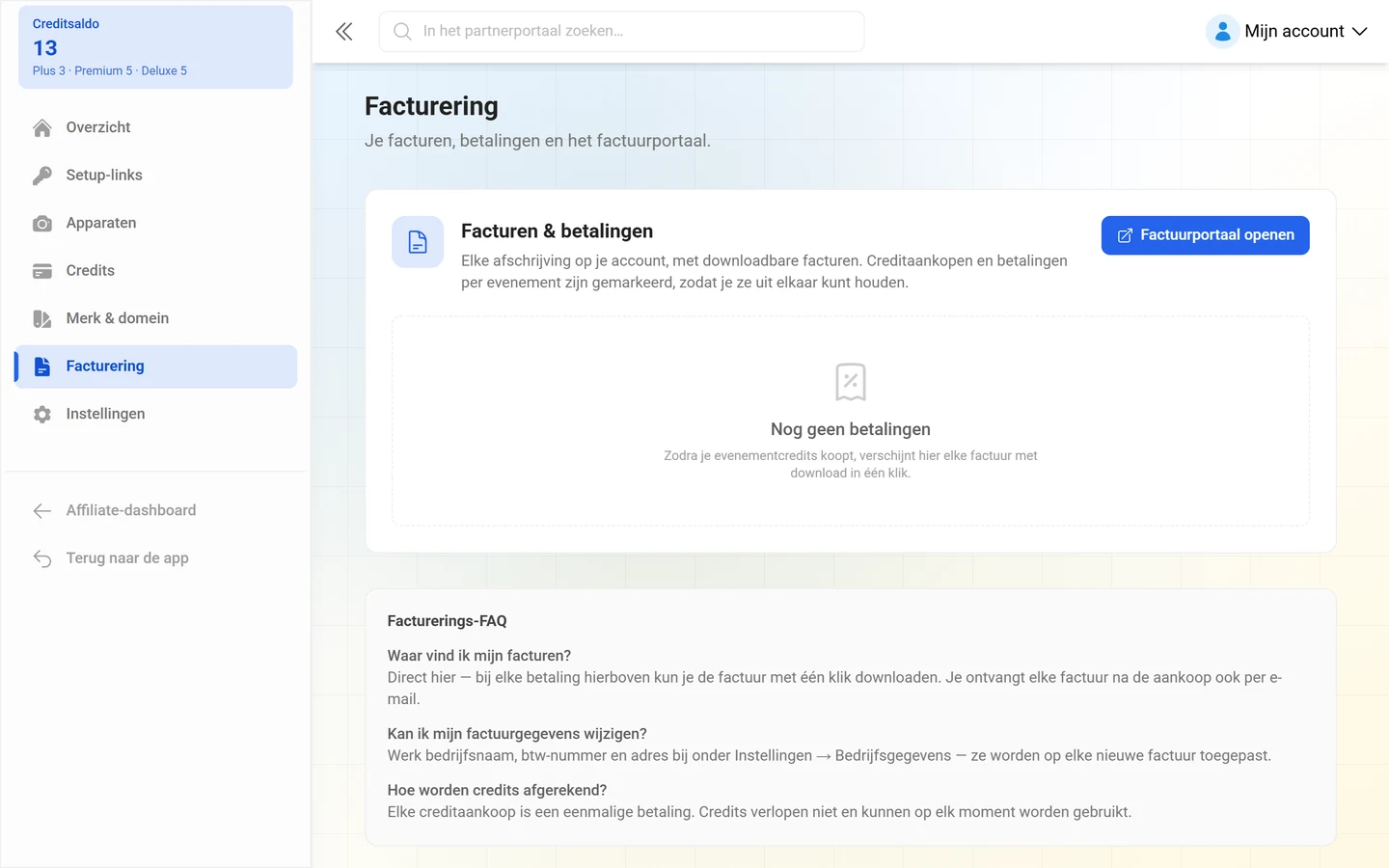Click the 'Facturen & betalingen' card title
The image size is (1389, 868).
pos(558,231)
